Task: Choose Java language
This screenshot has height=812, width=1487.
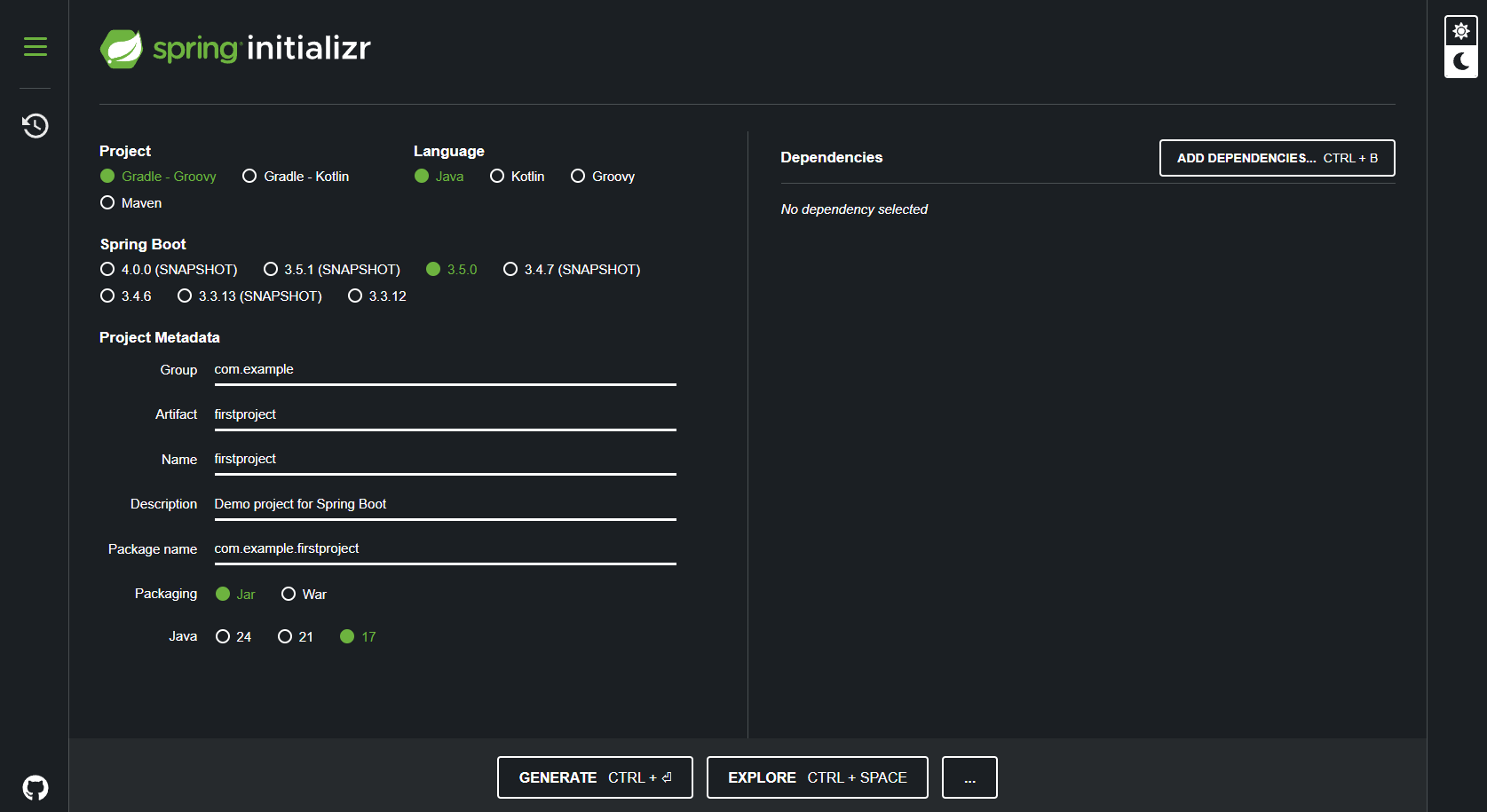Action: 439,177
